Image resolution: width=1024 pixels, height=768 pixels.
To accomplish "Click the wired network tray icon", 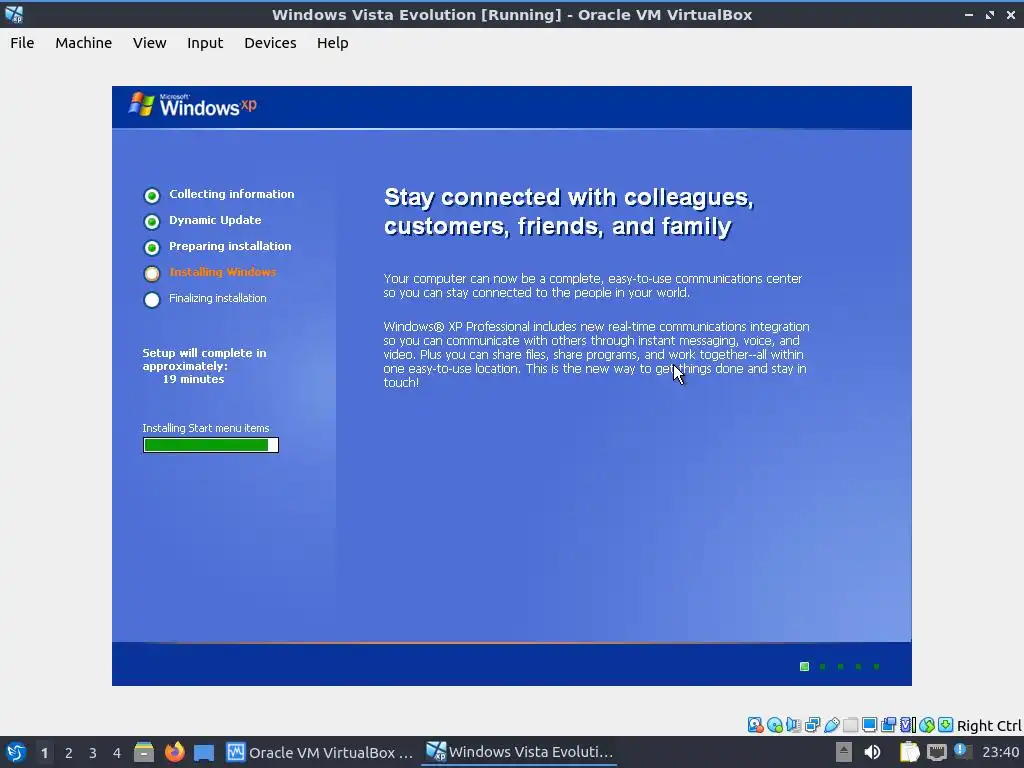I will [x=936, y=752].
